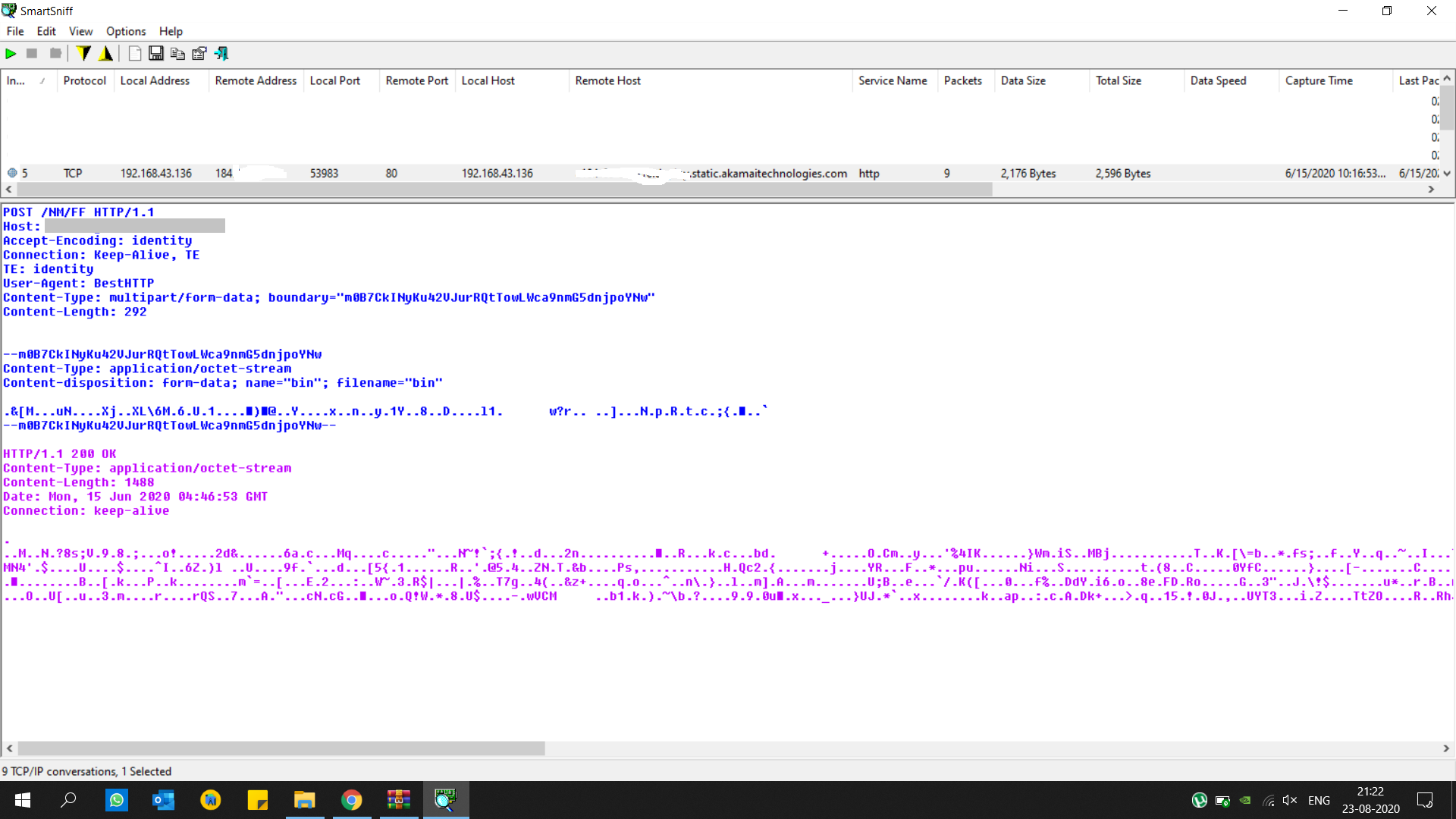Sort by Protocol column header

(x=84, y=80)
